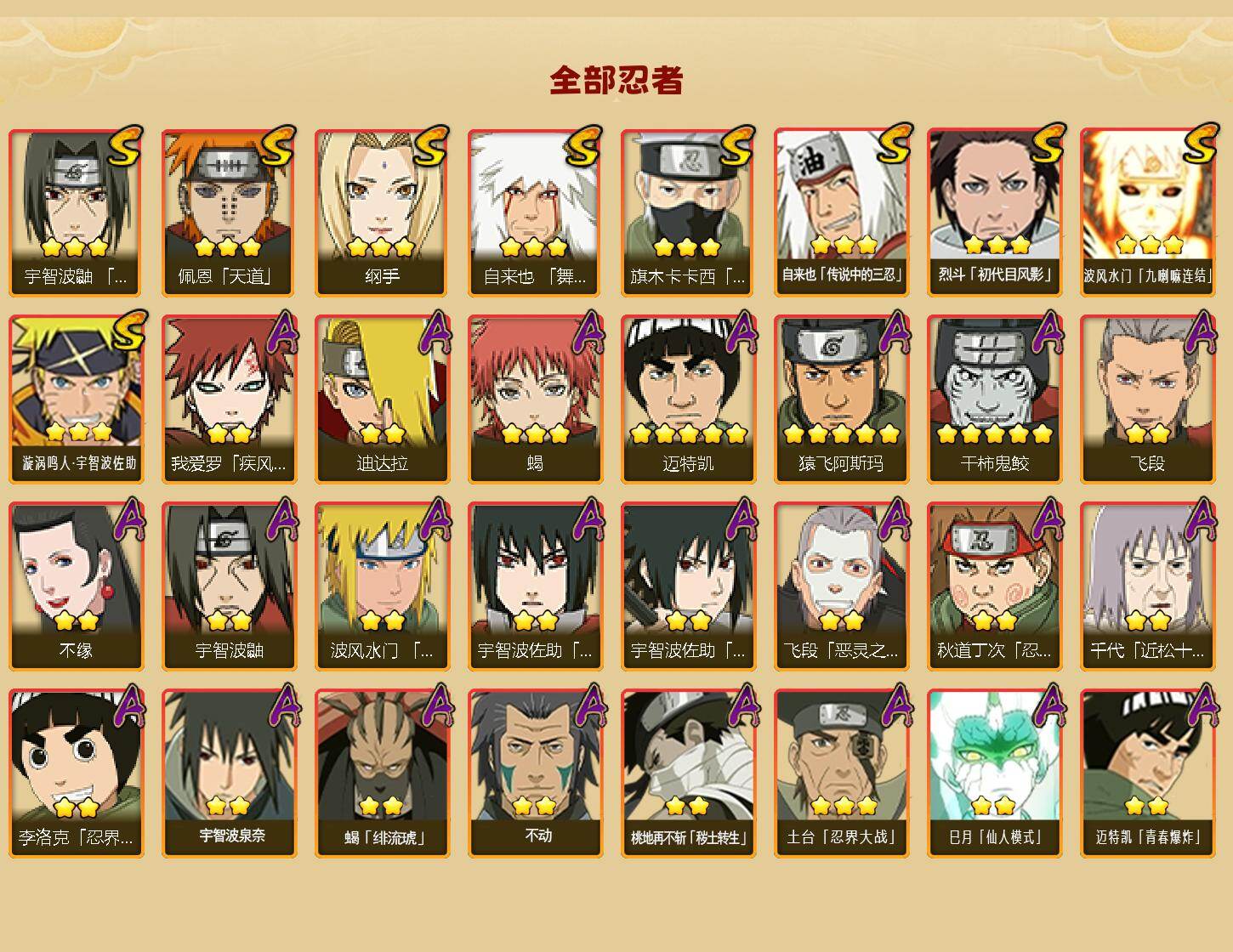
Task: Click the 蝎「绯流琥」ninja card
Action: pos(382,773)
